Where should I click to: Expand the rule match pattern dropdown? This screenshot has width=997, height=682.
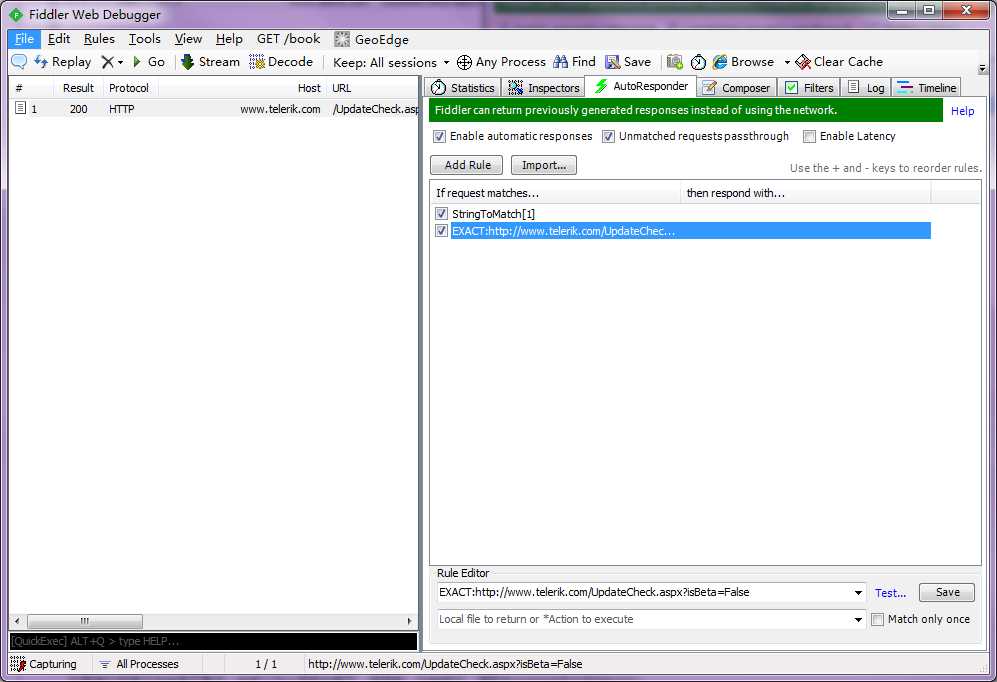858,593
